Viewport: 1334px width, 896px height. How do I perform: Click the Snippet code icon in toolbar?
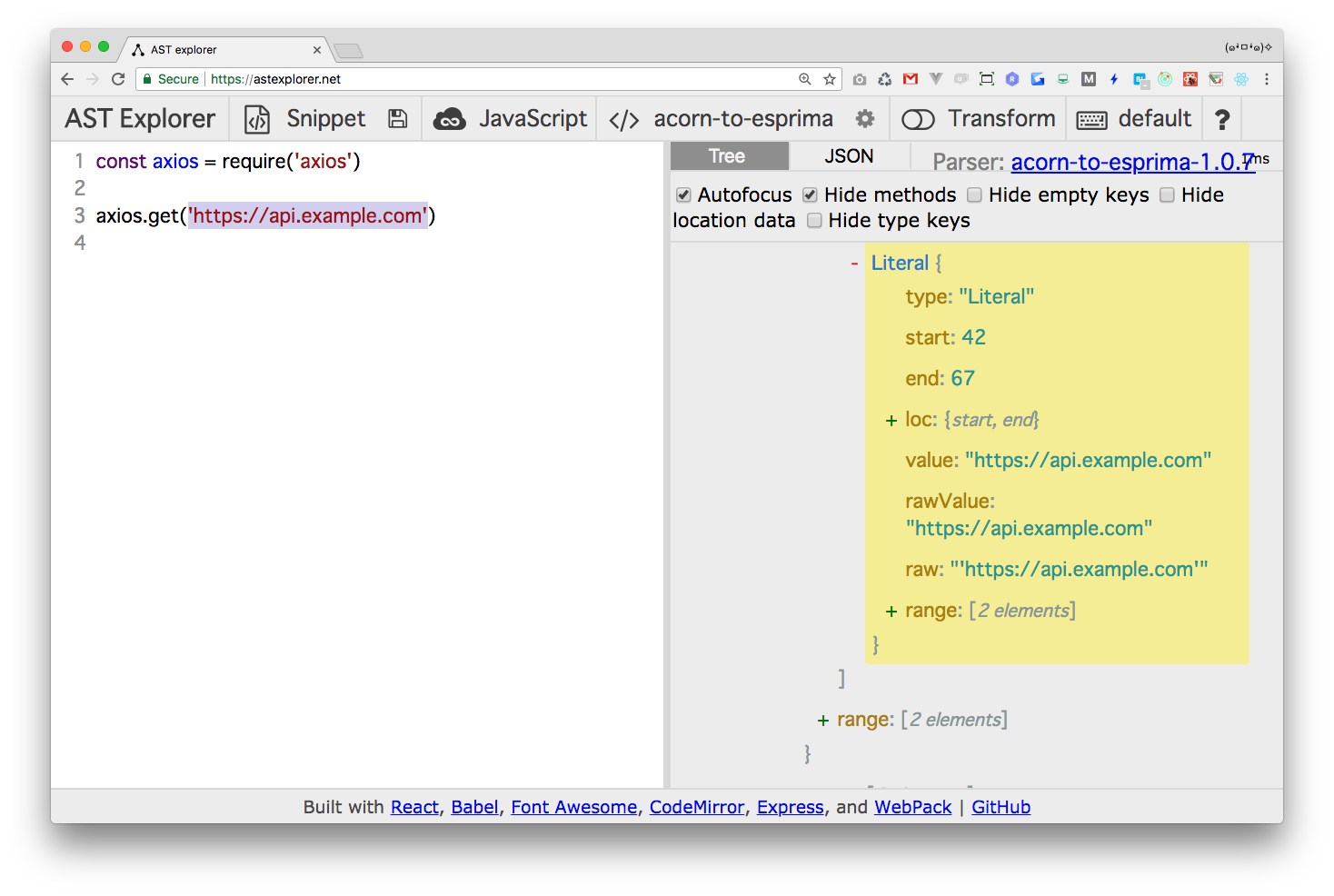point(255,118)
